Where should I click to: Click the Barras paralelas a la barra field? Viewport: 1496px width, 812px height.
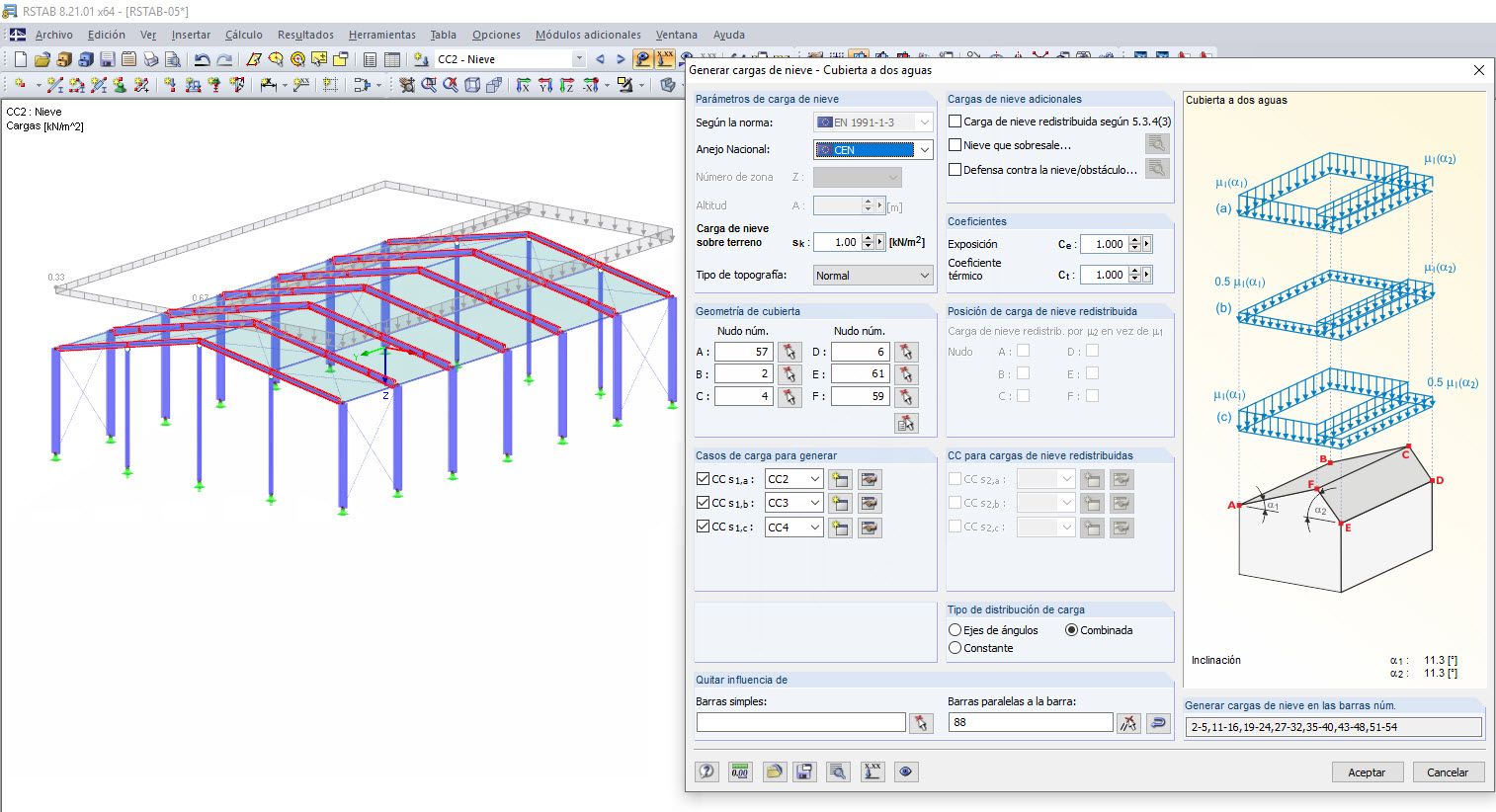[x=1030, y=723]
